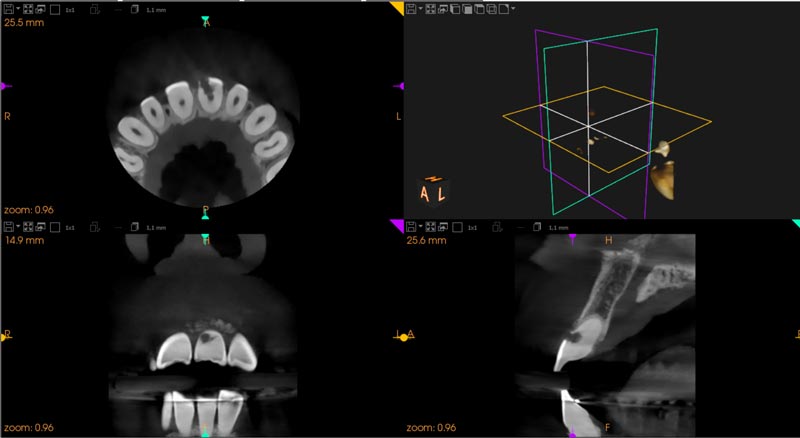Click the save icon in the sagittal view toolbar
Image resolution: width=800 pixels, height=438 pixels.
pyautogui.click(x=410, y=228)
